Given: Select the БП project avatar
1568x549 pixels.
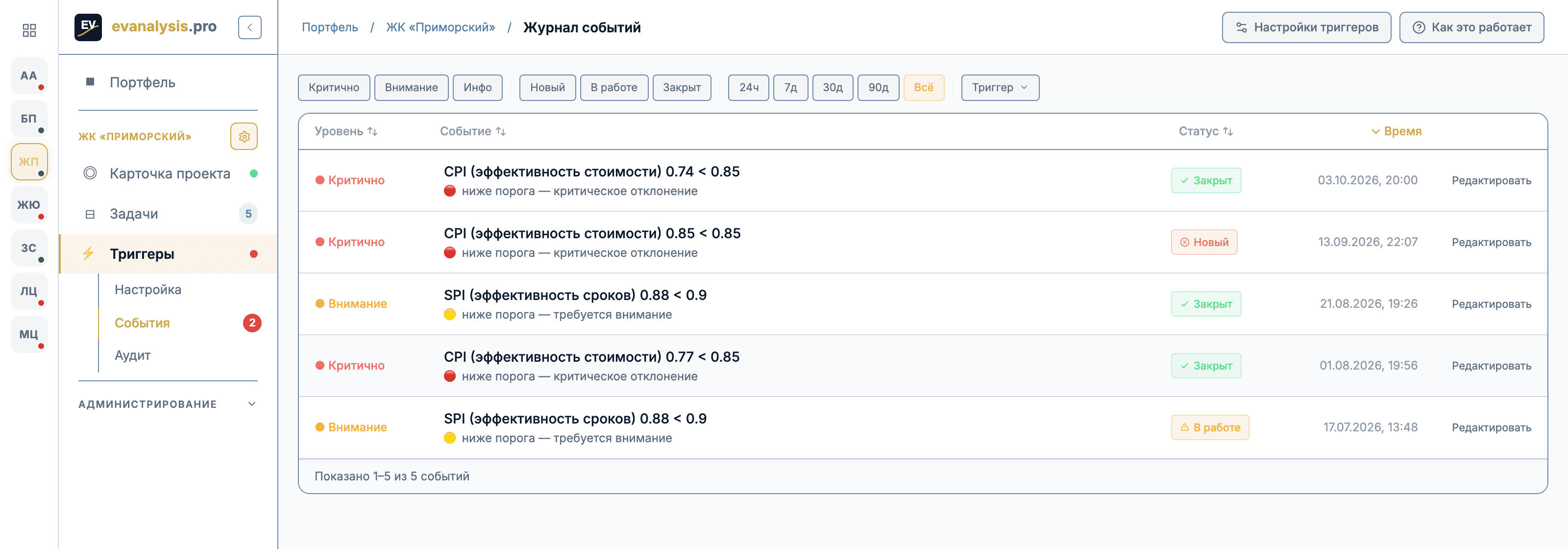Looking at the screenshot, I should [29, 118].
